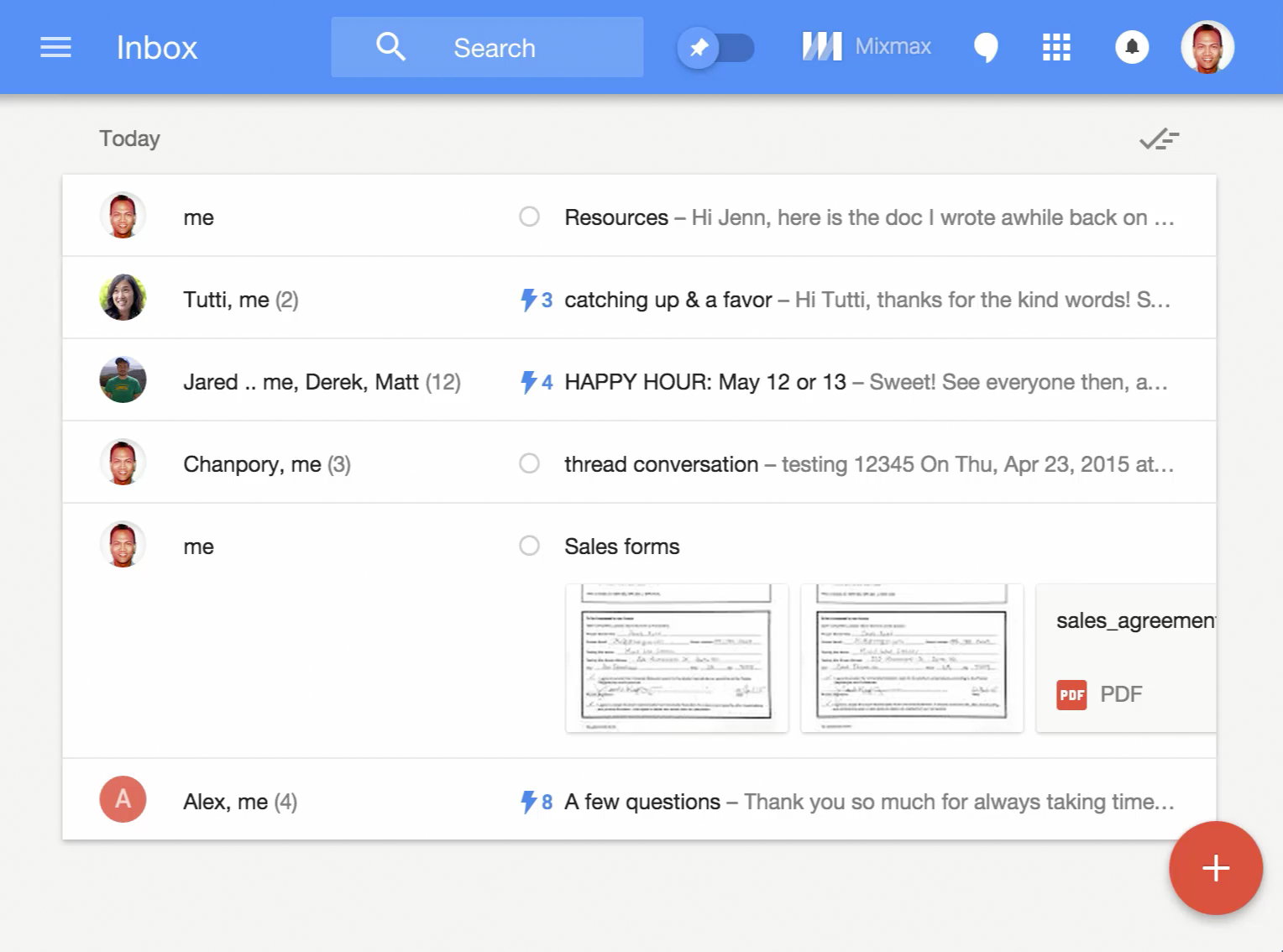Click lightning badge on HAPPY HOUR email

pos(537,382)
